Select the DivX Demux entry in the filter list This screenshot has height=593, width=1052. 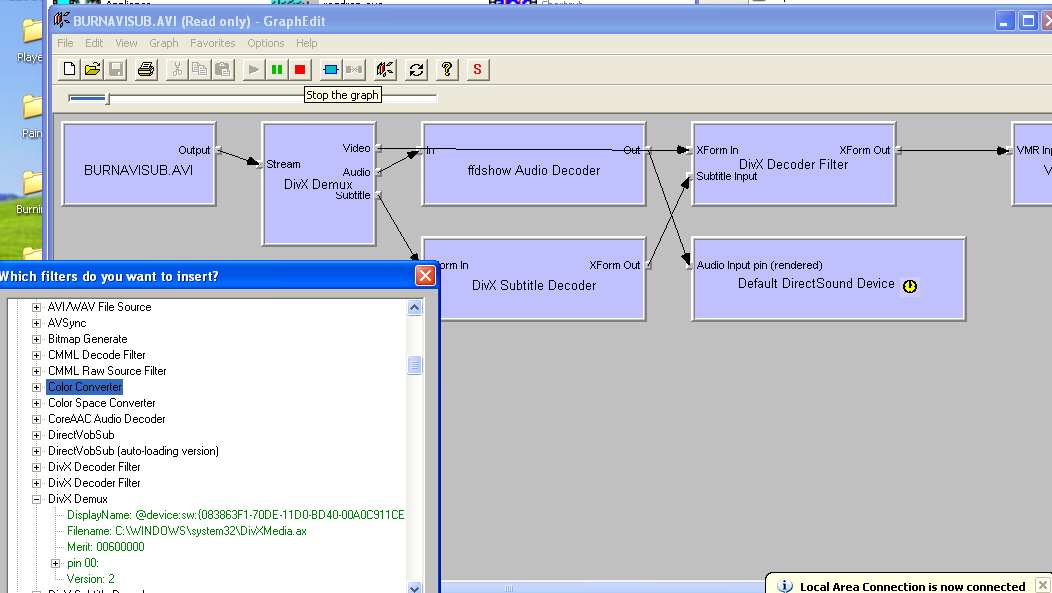78,499
